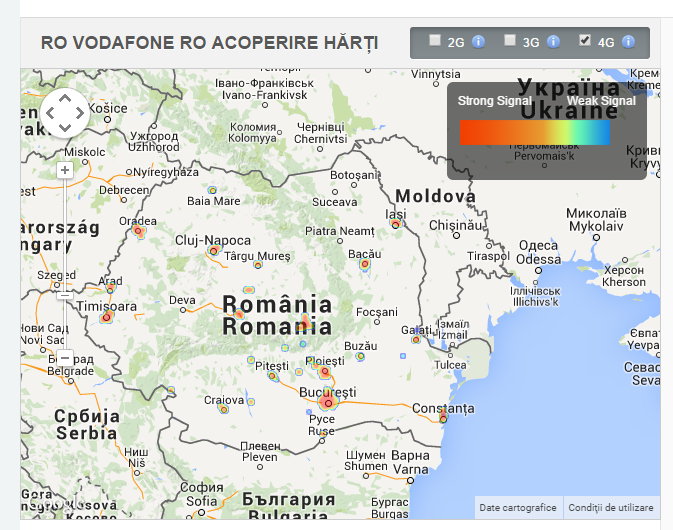Click the Cluj-Napoca coverage hotspot
Viewport: 673px width, 530px height.
pyautogui.click(x=214, y=252)
